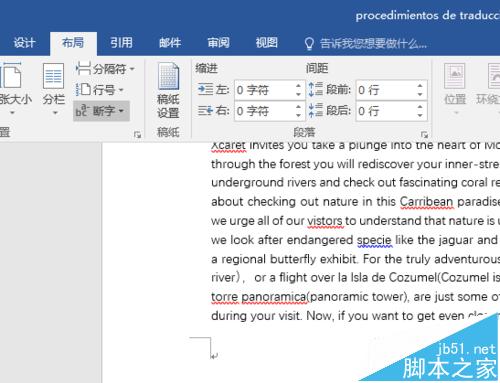The height and width of the screenshot is (383, 500).
Task: Click the left indent icon
Action: pos(205,89)
